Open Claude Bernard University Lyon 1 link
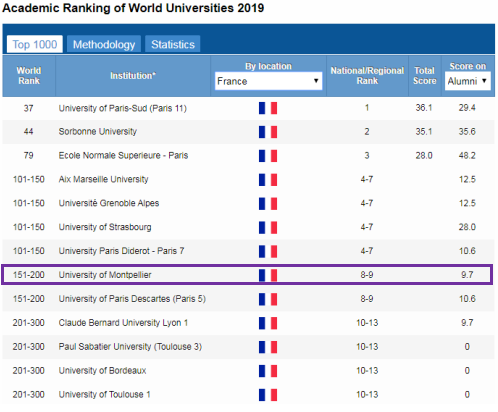 123,323
